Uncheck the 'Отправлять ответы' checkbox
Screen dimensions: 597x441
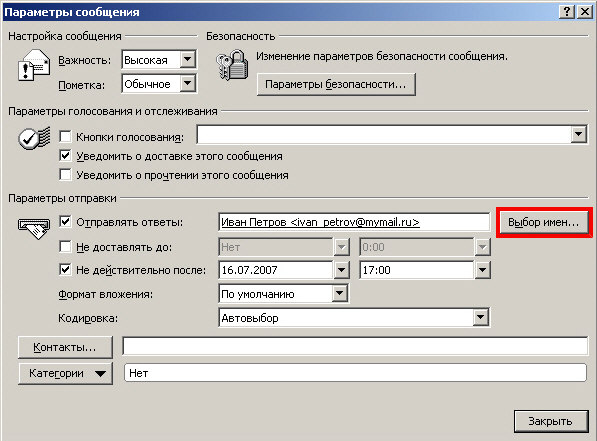coord(65,222)
